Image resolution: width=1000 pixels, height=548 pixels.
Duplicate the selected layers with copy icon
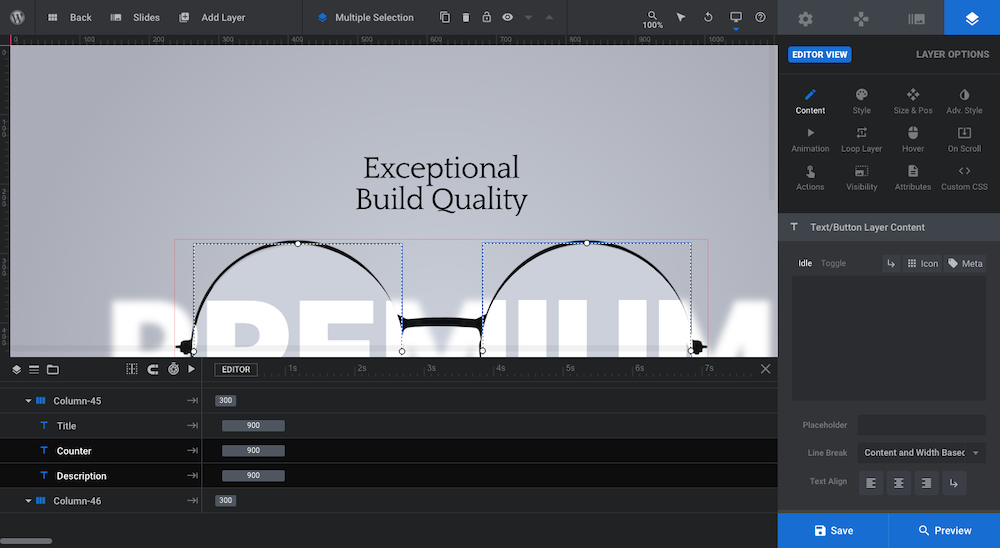tap(445, 17)
